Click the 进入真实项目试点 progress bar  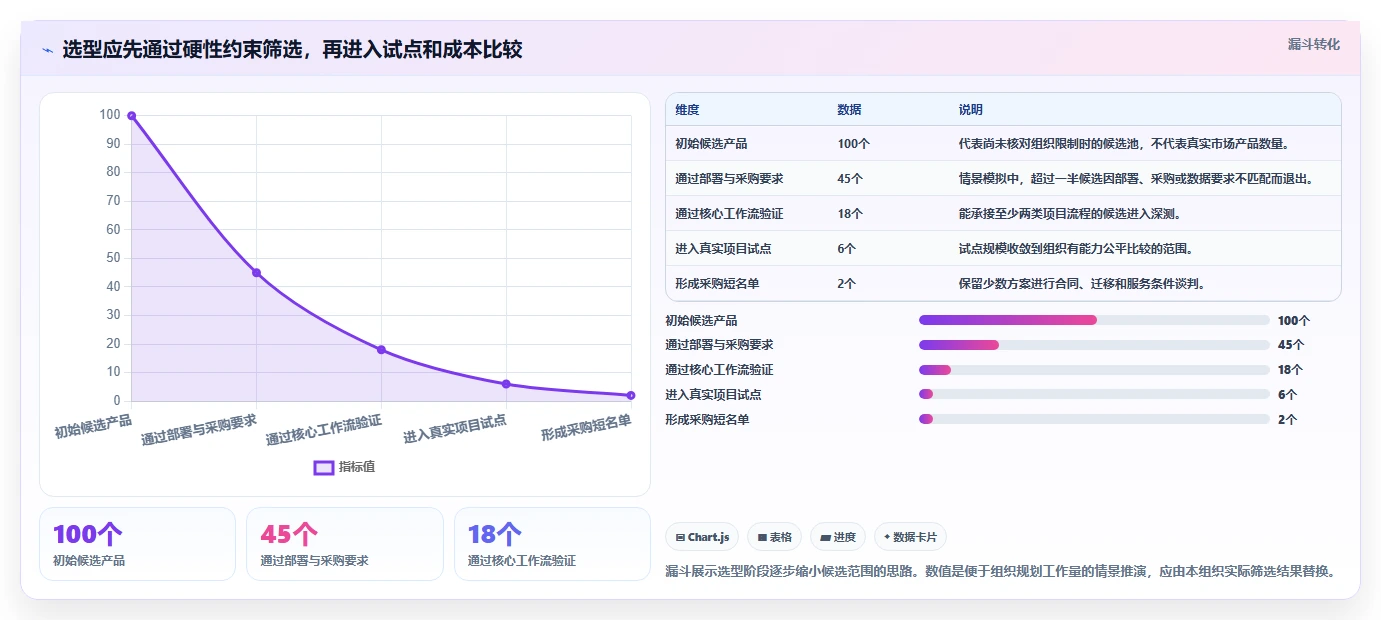pyautogui.click(x=1094, y=395)
